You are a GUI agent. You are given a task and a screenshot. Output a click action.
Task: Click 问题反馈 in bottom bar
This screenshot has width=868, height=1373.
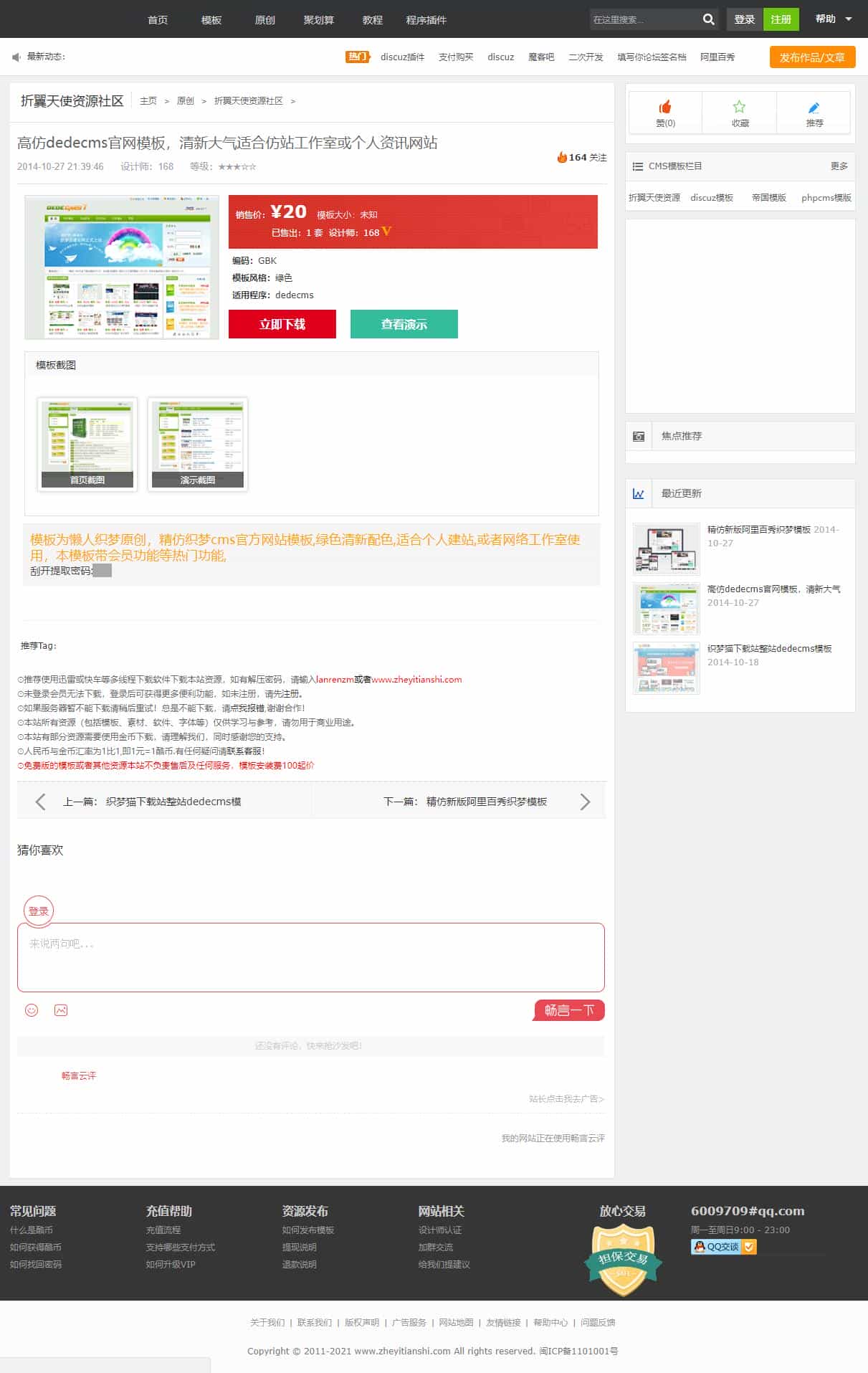(598, 1322)
